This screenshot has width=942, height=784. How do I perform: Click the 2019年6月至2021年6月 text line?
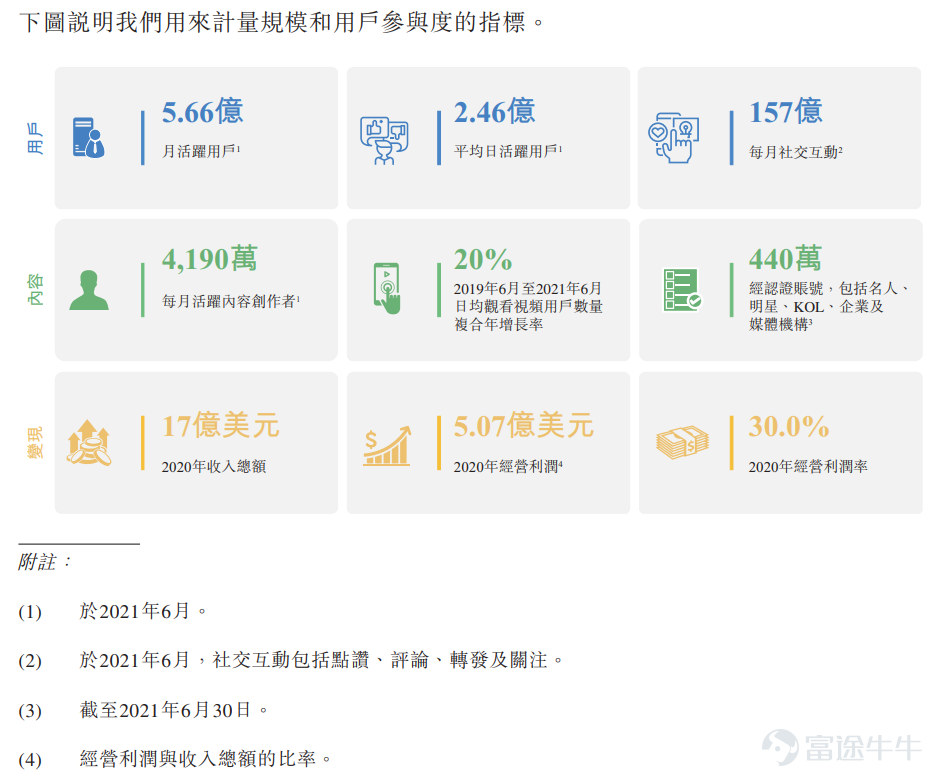click(x=527, y=288)
